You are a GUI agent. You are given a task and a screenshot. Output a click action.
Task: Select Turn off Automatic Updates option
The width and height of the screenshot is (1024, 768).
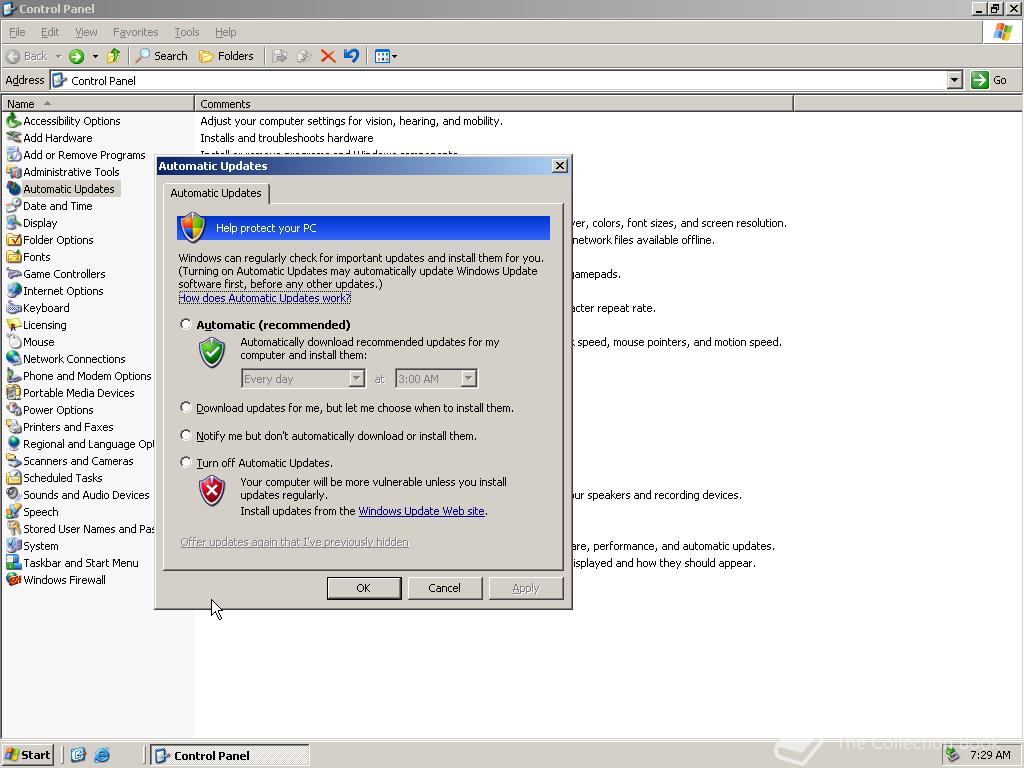(186, 462)
